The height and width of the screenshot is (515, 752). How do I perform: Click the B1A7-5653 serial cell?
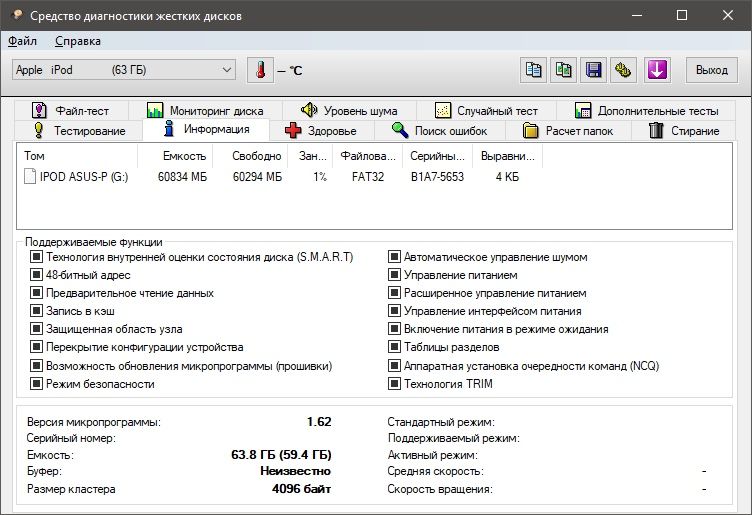pyautogui.click(x=437, y=177)
